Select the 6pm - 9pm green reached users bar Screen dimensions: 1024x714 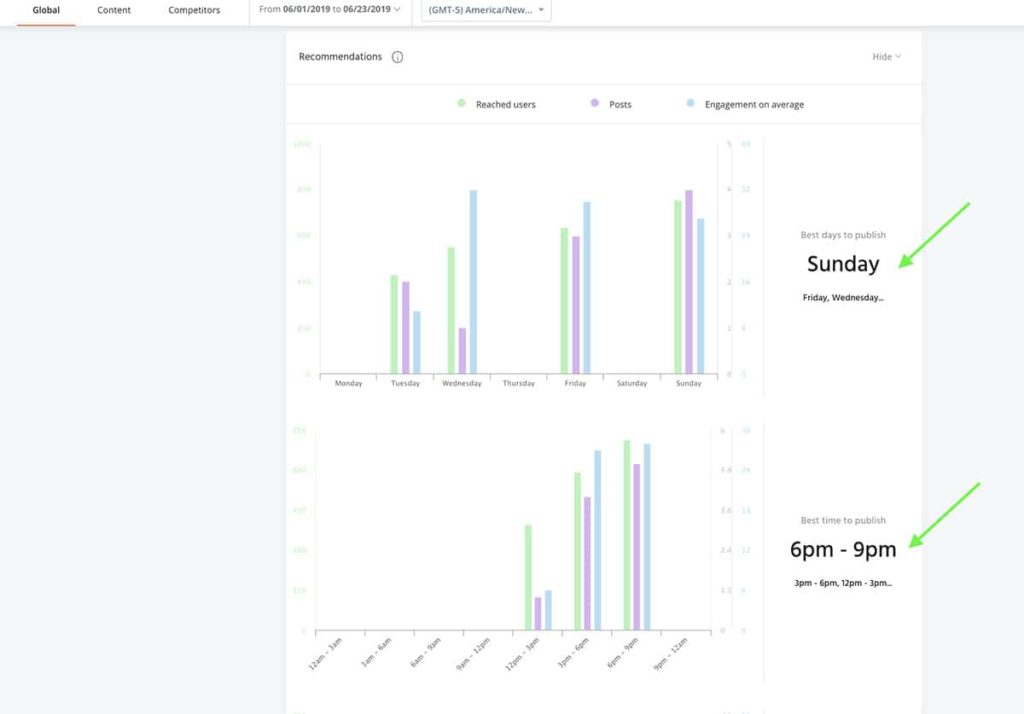click(627, 535)
